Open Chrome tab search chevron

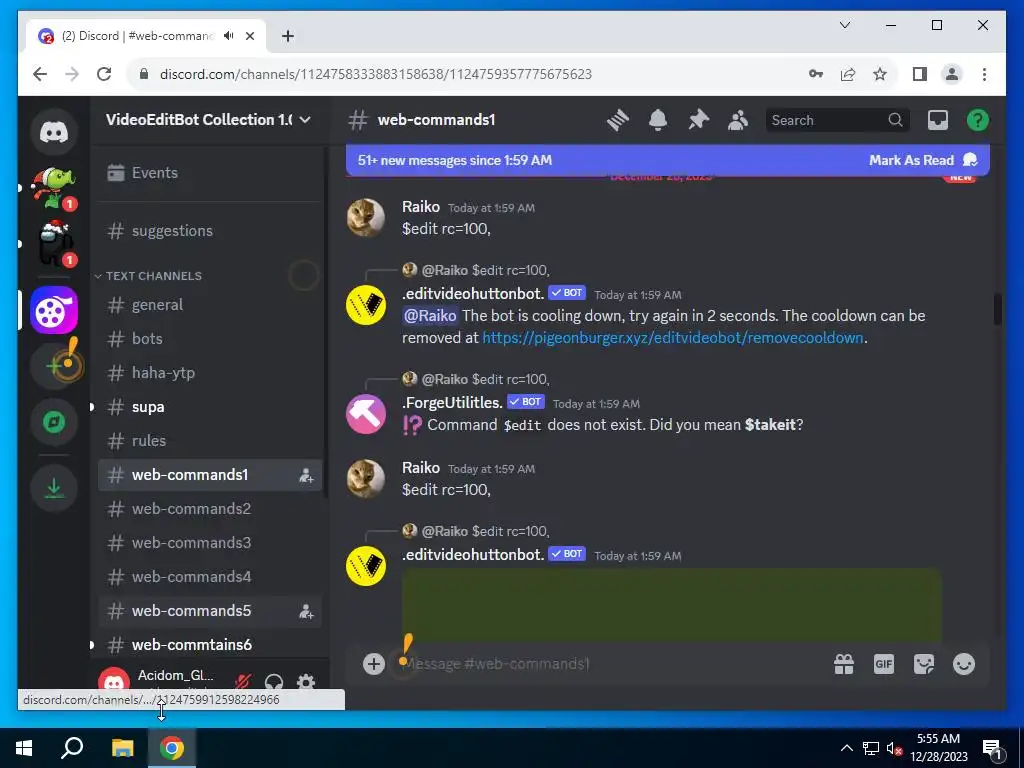click(x=844, y=25)
